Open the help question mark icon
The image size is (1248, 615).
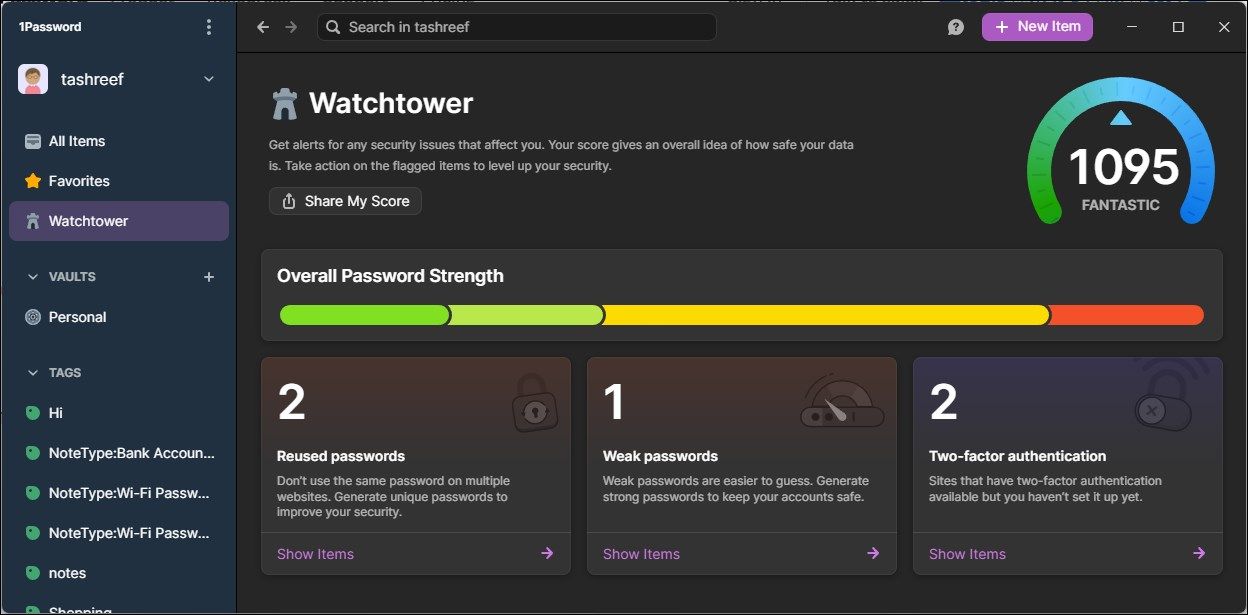[x=955, y=26]
